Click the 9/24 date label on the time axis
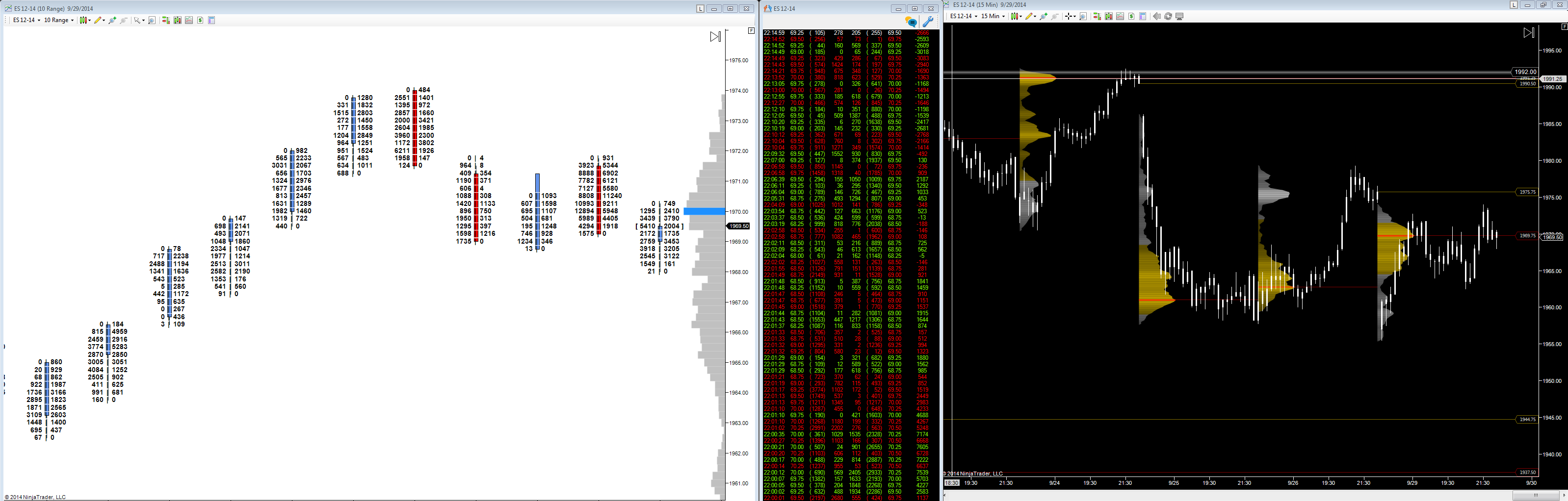Screen dimensions: 1568x501 point(1054,483)
